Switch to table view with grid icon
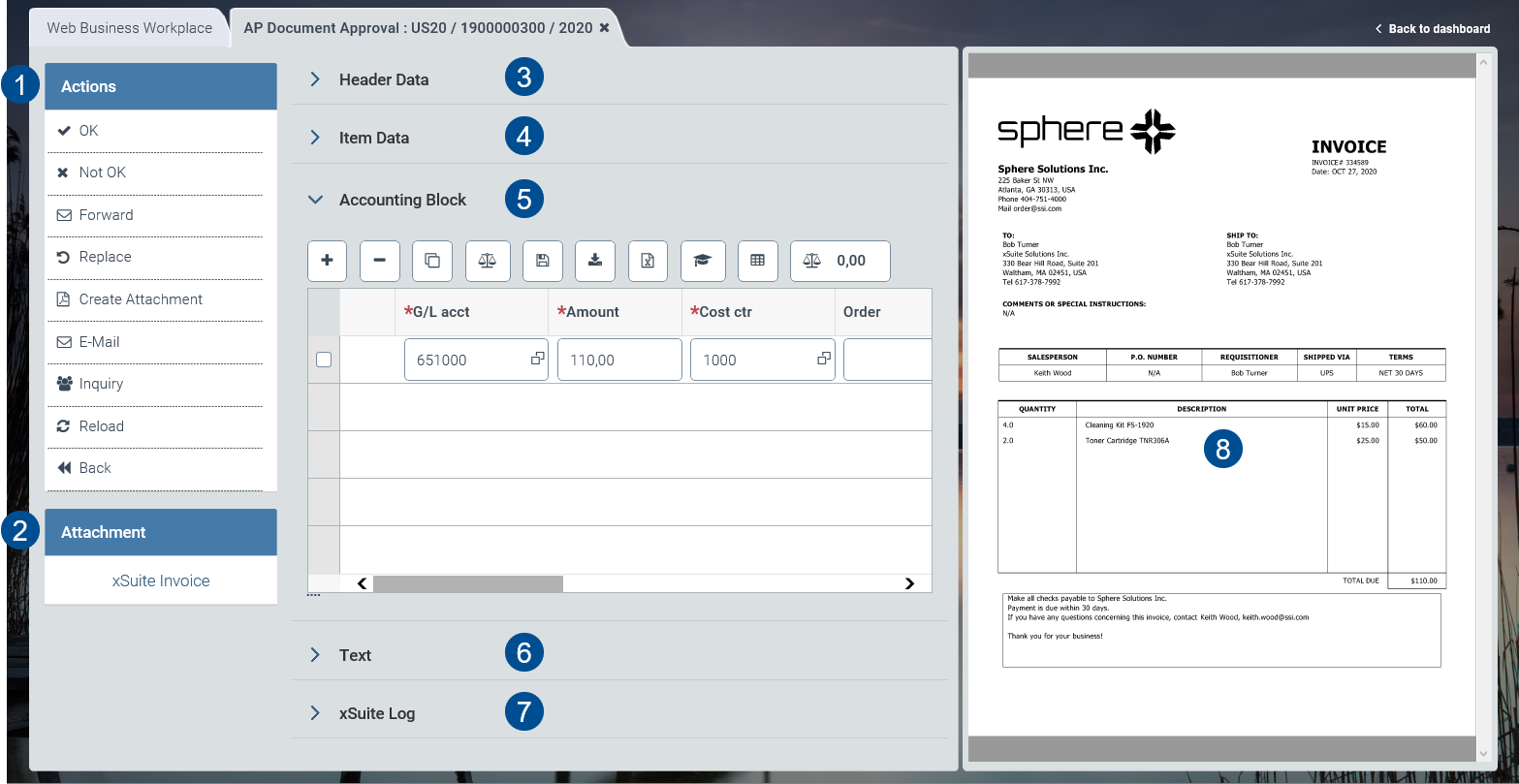The image size is (1519, 784). (x=757, y=261)
